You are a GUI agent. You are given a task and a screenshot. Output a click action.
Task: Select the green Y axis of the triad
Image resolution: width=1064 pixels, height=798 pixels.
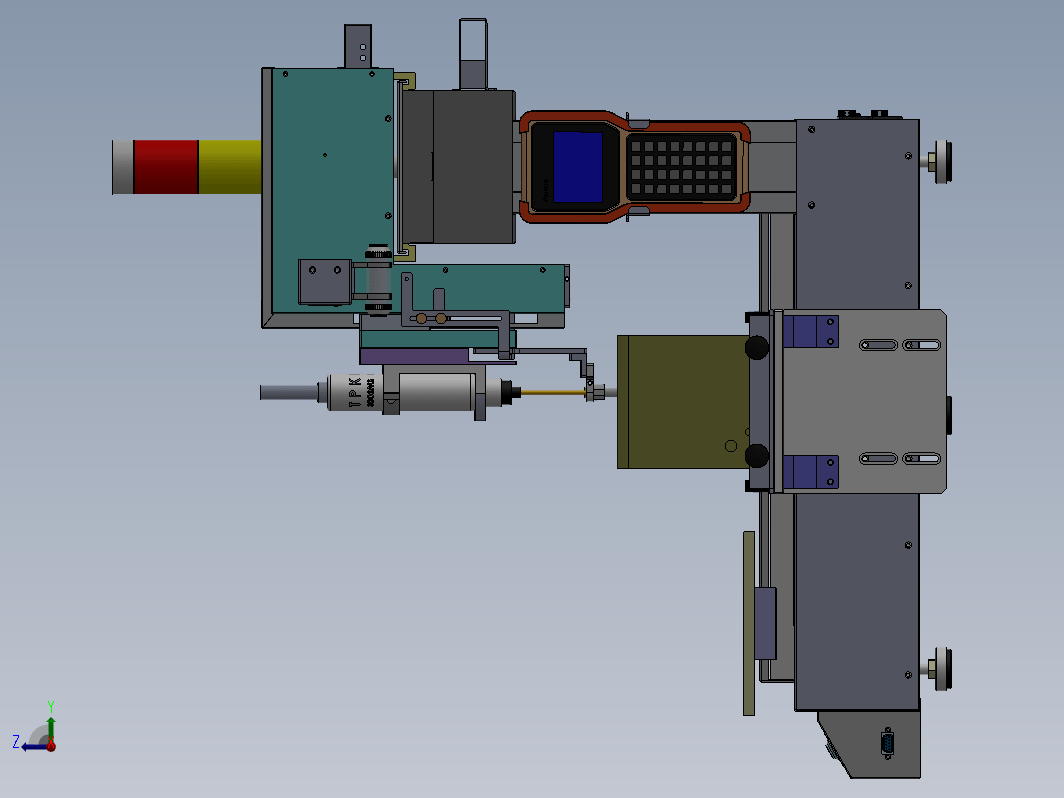click(51, 729)
